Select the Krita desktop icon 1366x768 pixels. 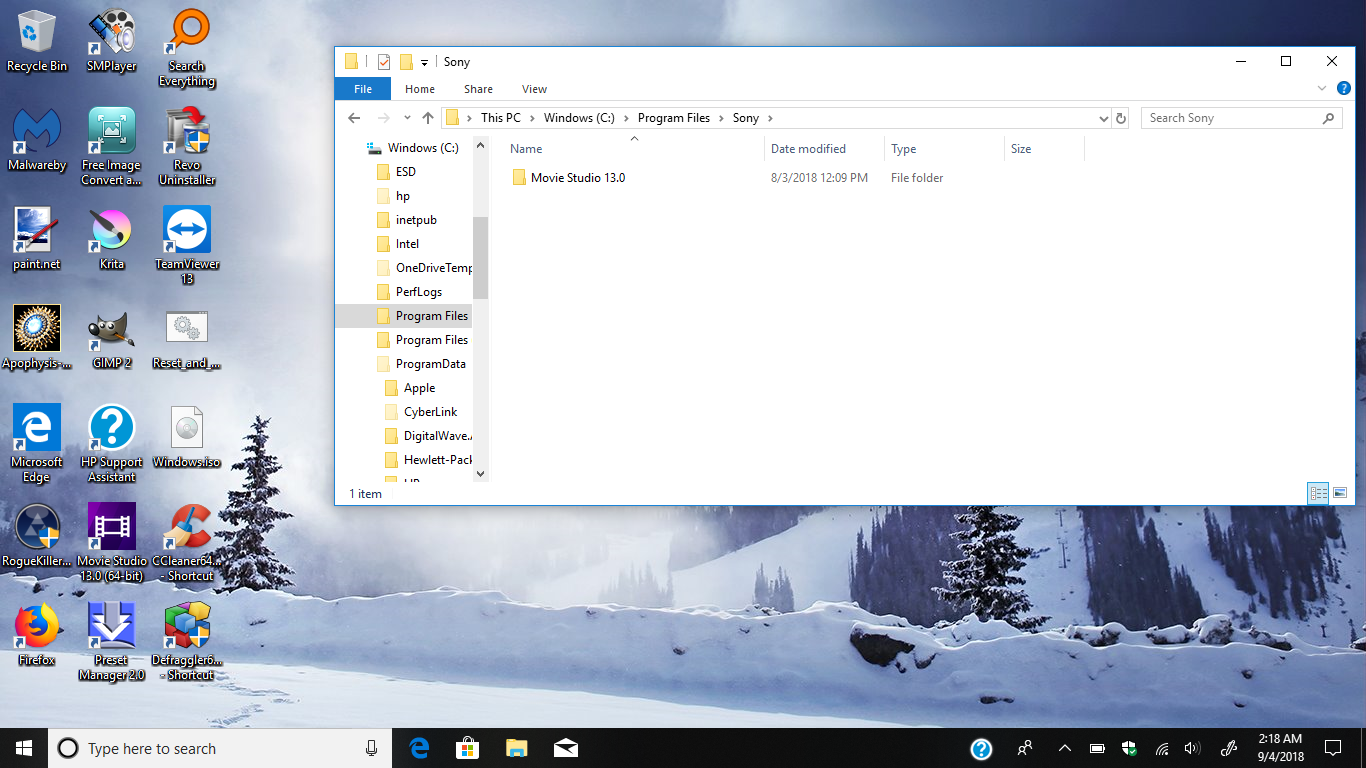111,239
